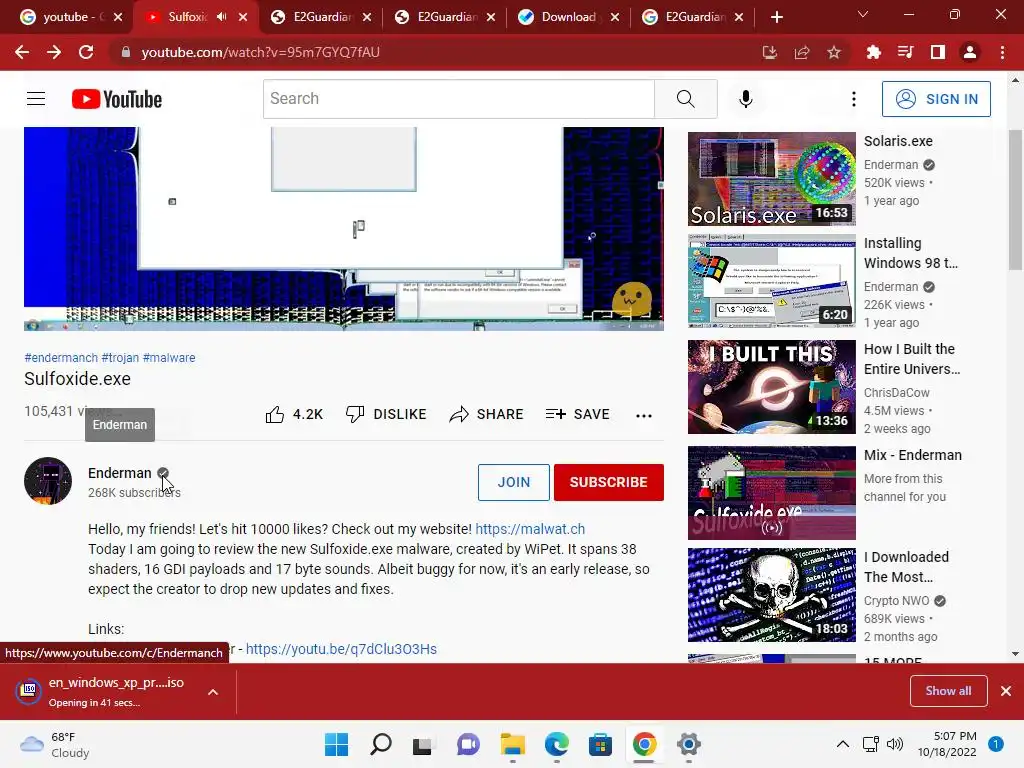Click the page vertical scrollbar thumb
The image size is (1024, 768).
pyautogui.click(x=1015, y=199)
